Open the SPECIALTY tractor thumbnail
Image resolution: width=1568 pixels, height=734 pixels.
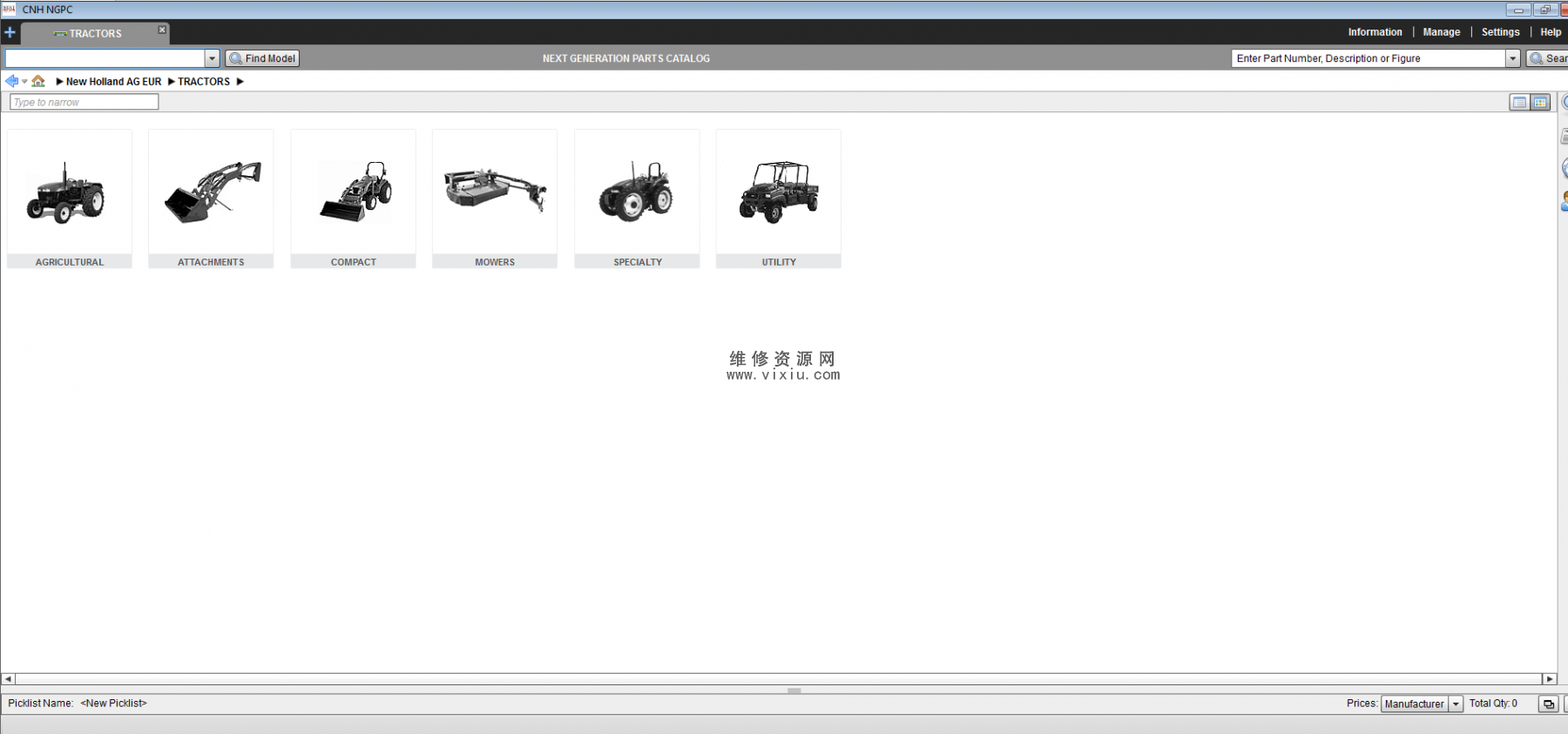[x=637, y=192]
